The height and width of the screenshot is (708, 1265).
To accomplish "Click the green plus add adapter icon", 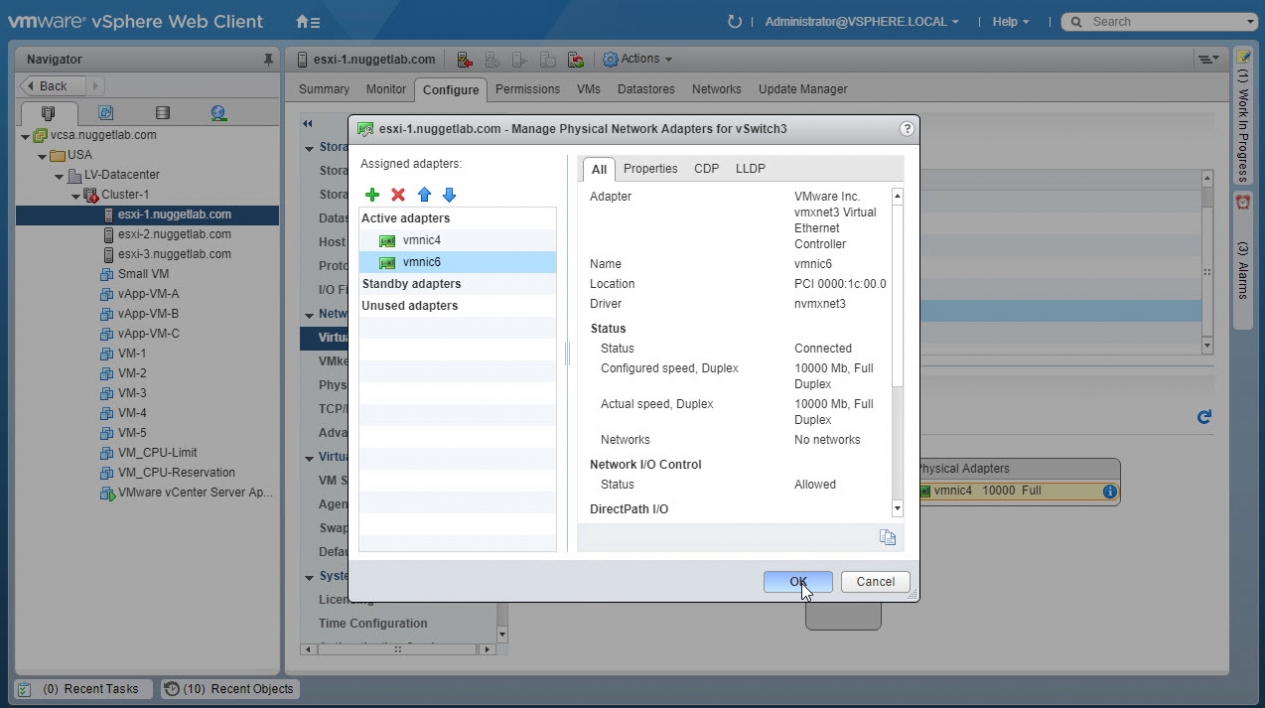I will click(372, 195).
